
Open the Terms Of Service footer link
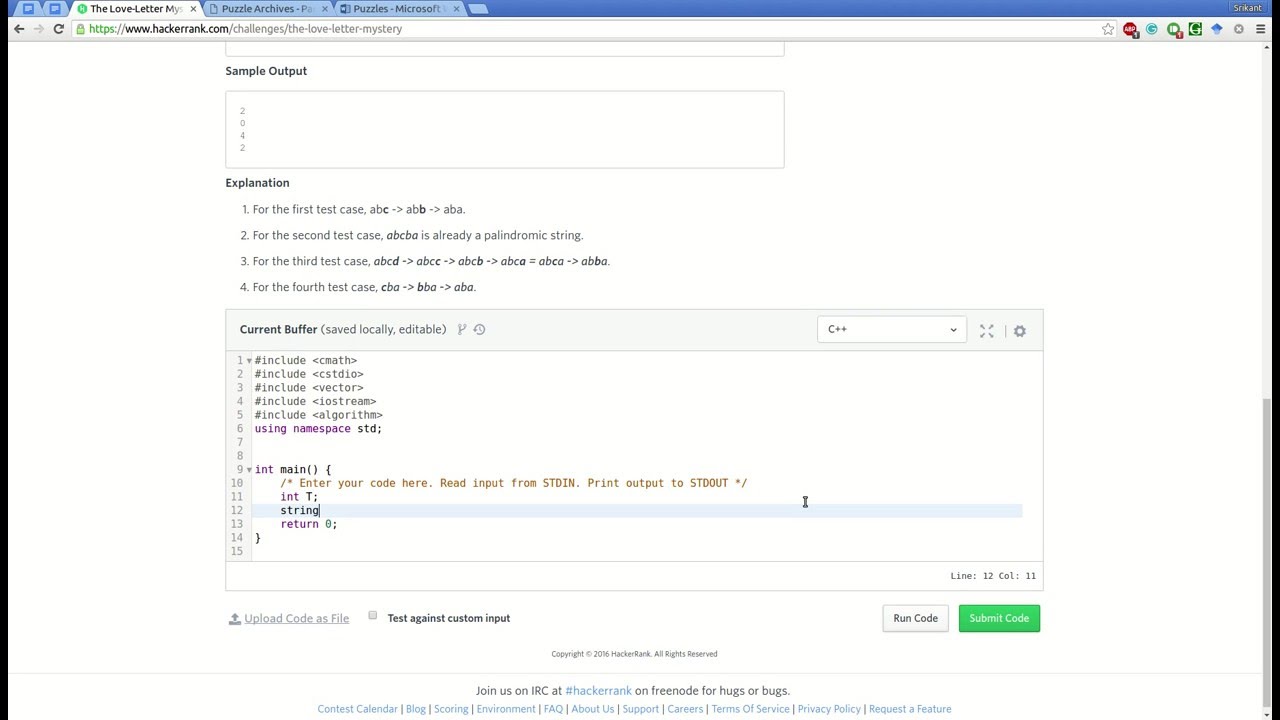[x=751, y=709]
